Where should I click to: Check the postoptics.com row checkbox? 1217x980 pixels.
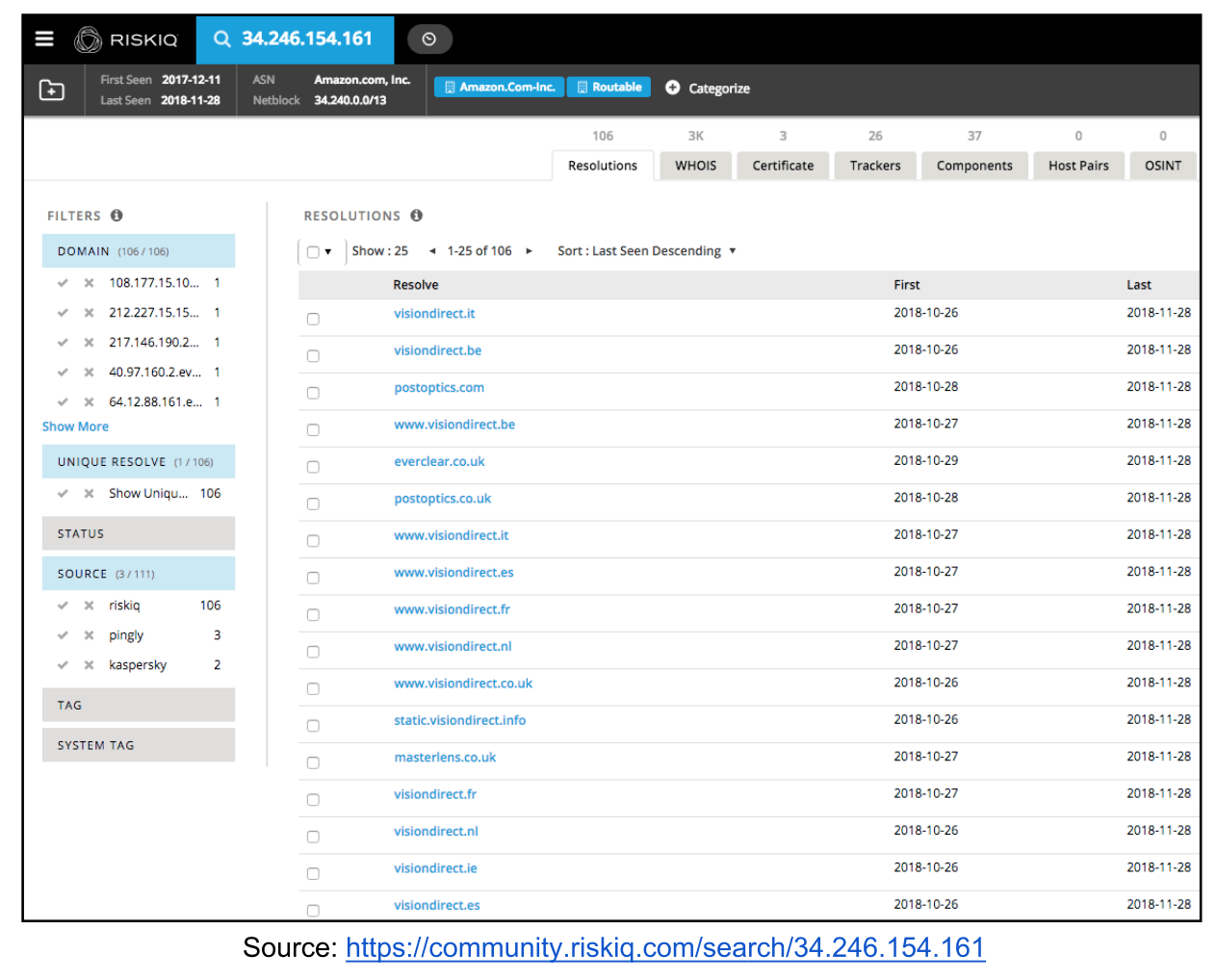313,393
